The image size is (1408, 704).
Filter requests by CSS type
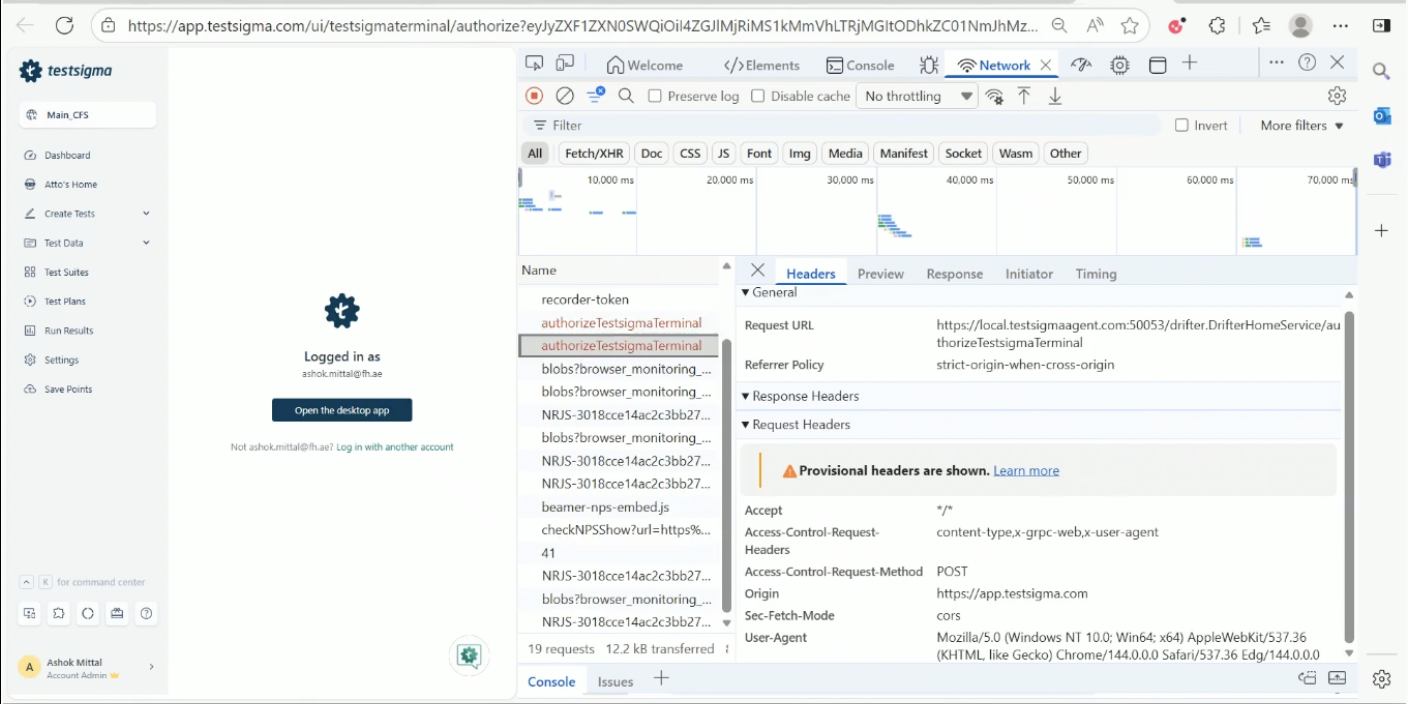coord(690,153)
